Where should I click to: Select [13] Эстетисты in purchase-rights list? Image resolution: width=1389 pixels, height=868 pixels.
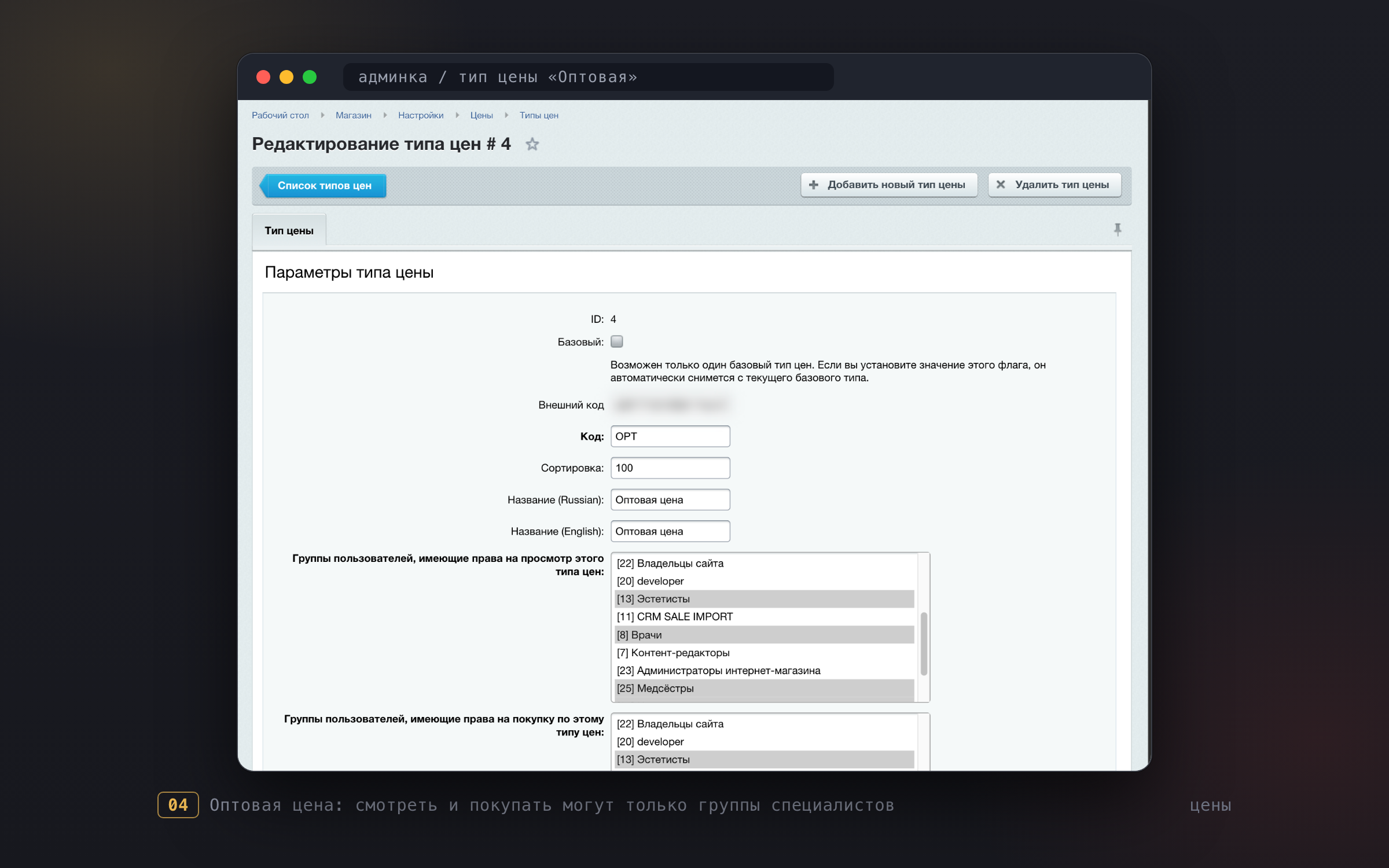pos(764,760)
